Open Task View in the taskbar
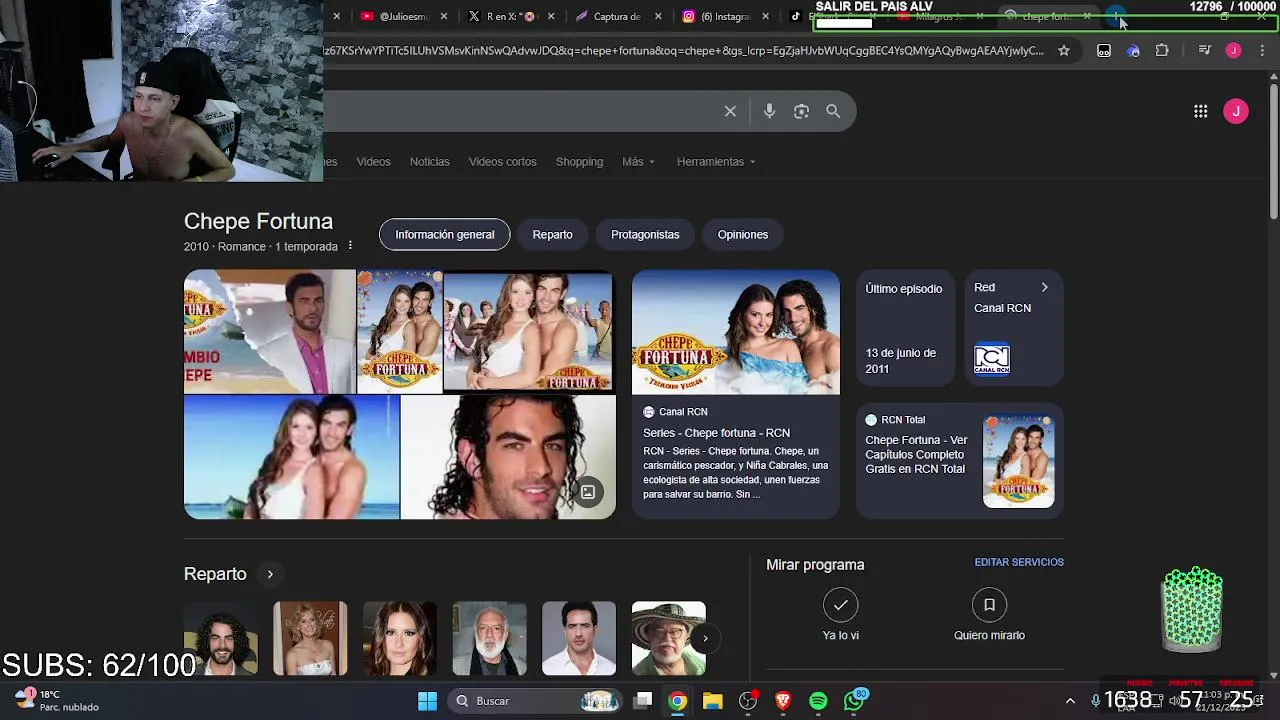 point(643,701)
